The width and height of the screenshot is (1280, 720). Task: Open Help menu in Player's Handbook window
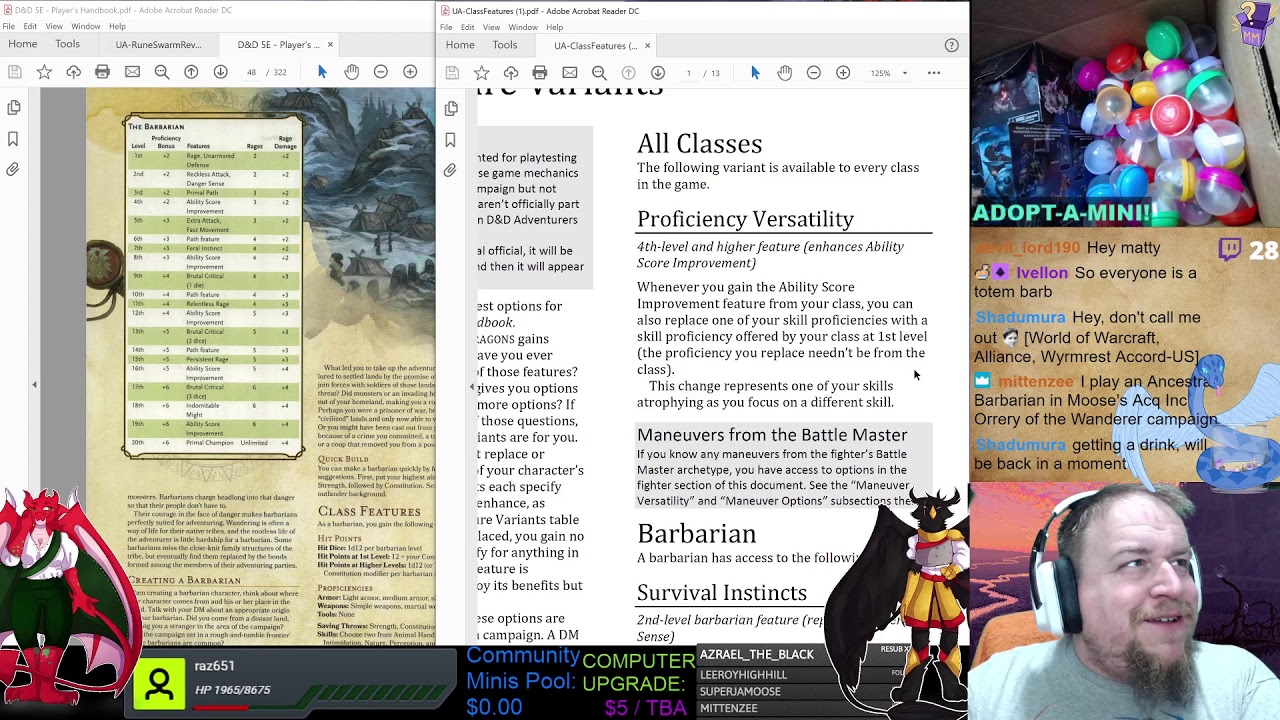(117, 26)
